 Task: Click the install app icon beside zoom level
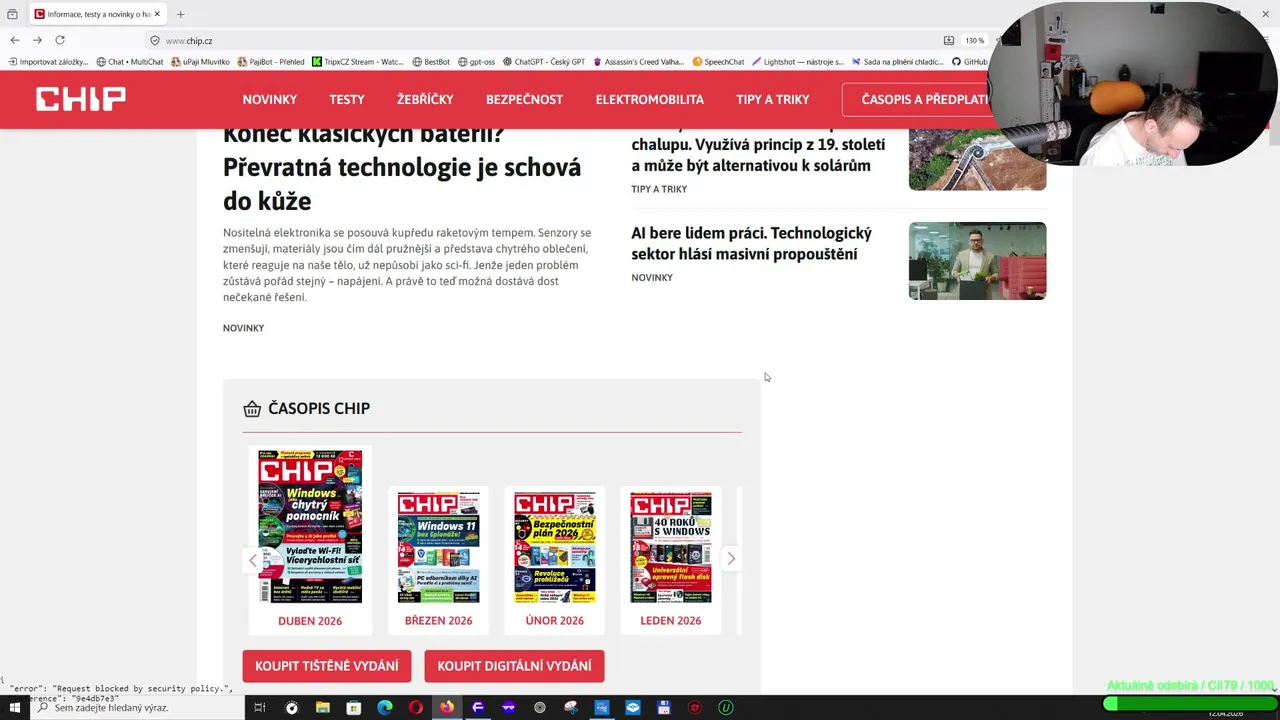point(948,41)
